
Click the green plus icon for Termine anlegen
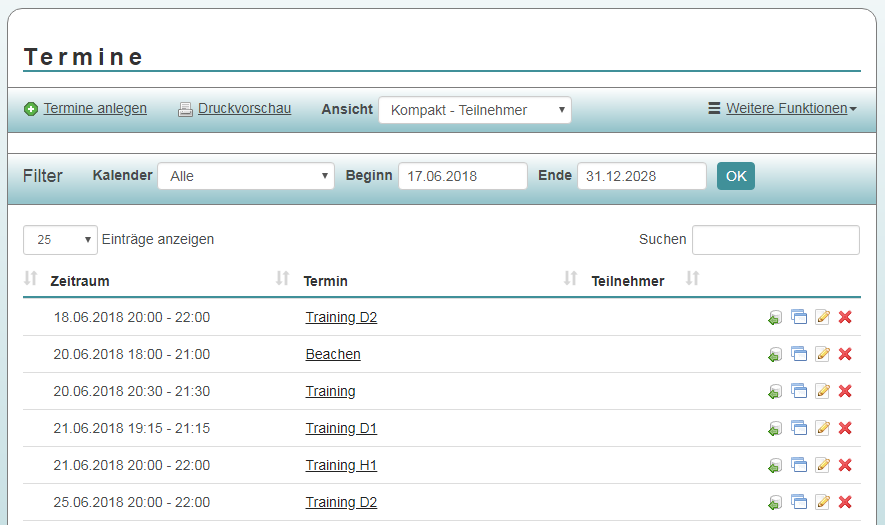coord(31,109)
